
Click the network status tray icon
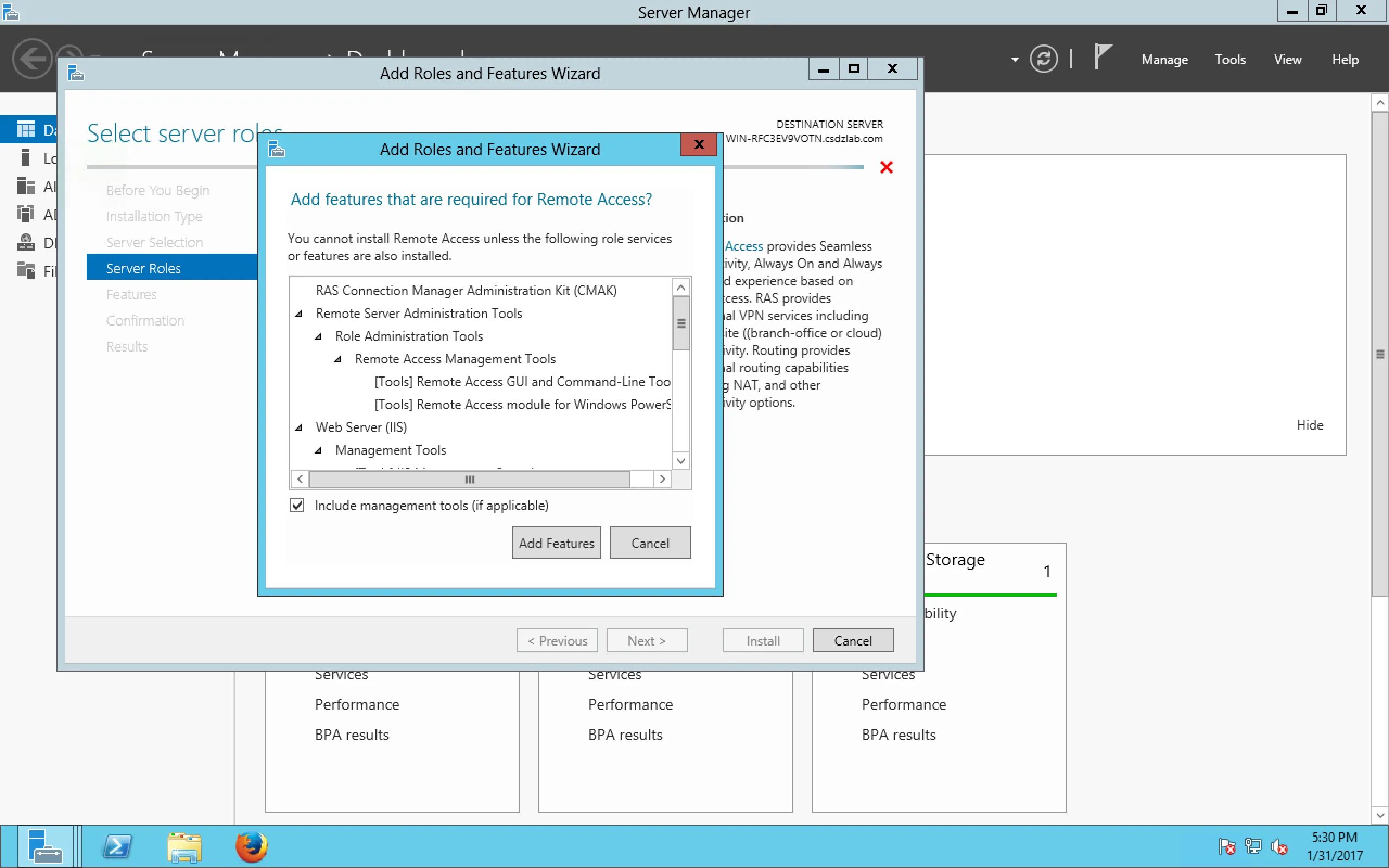pyautogui.click(x=1253, y=846)
